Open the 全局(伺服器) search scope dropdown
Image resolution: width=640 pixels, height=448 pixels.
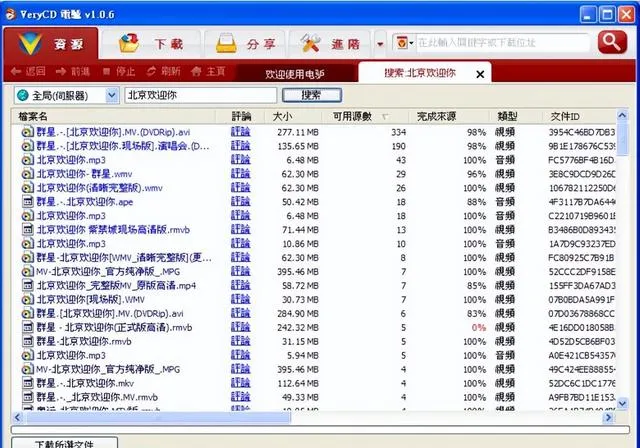point(67,95)
